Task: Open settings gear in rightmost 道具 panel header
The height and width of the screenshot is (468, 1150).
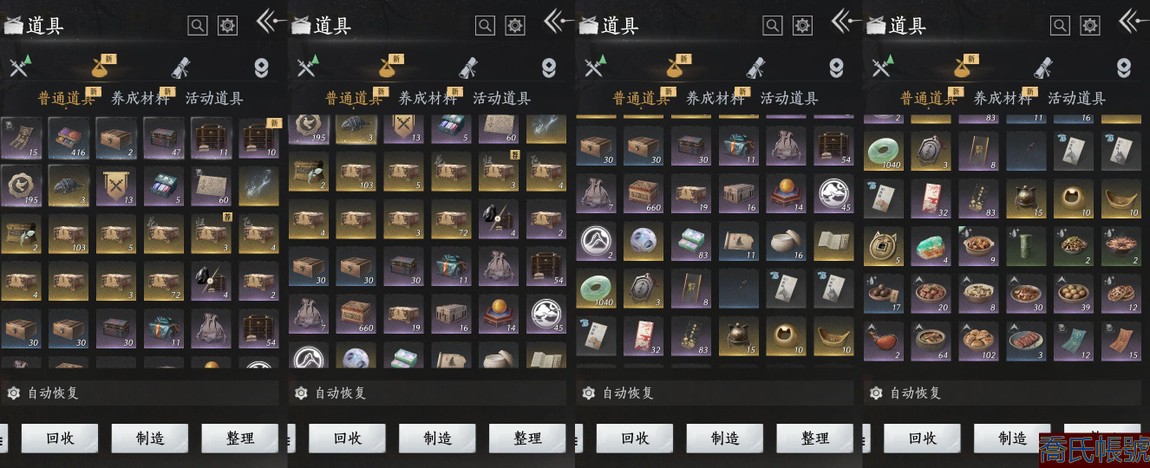Action: point(1091,26)
